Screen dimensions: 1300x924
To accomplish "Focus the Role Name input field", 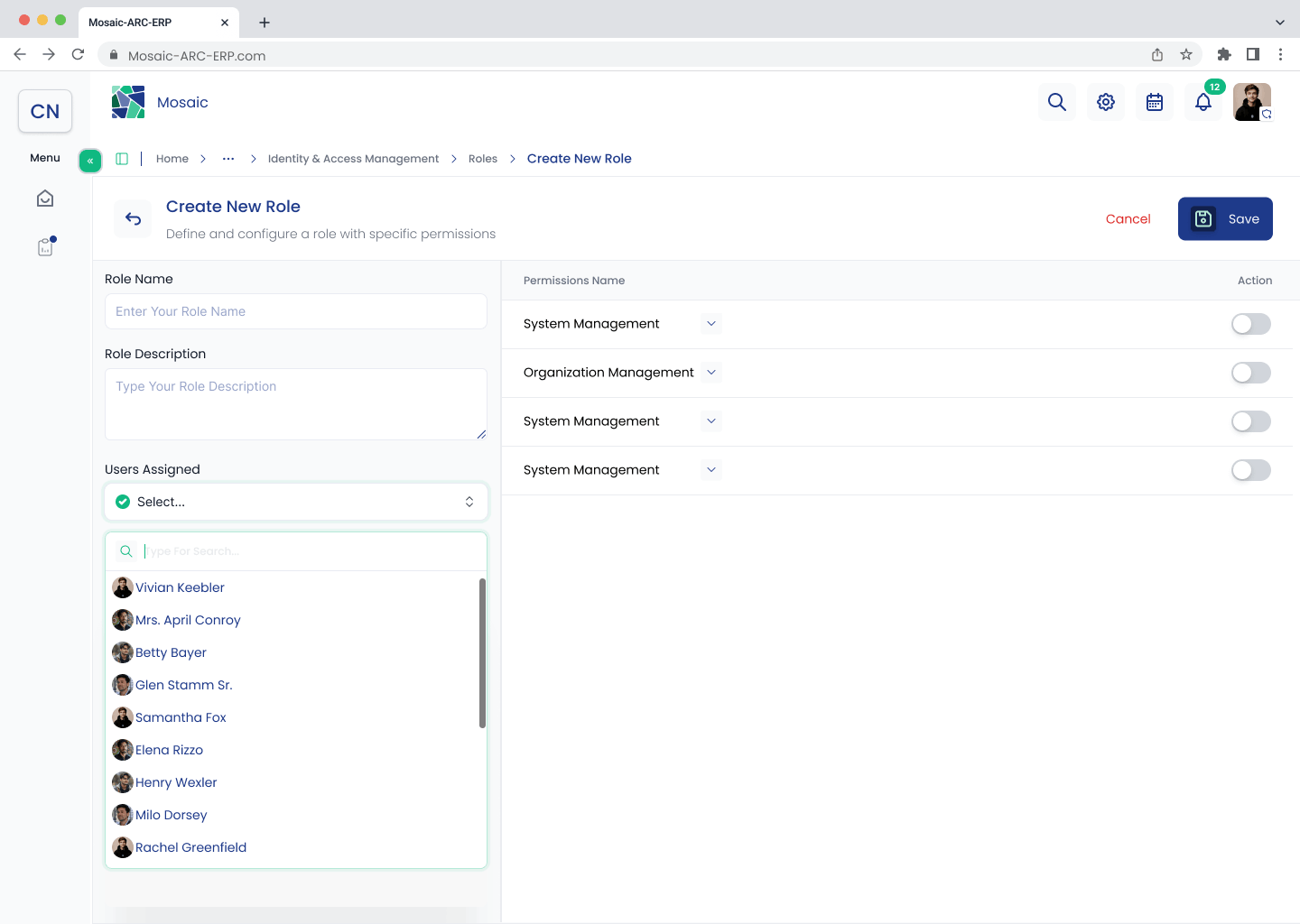I will click(296, 311).
